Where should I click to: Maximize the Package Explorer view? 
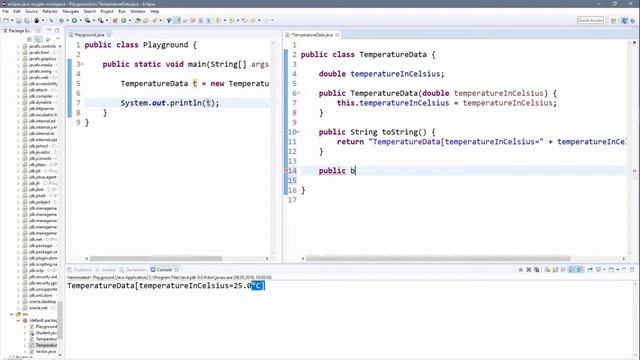57,30
